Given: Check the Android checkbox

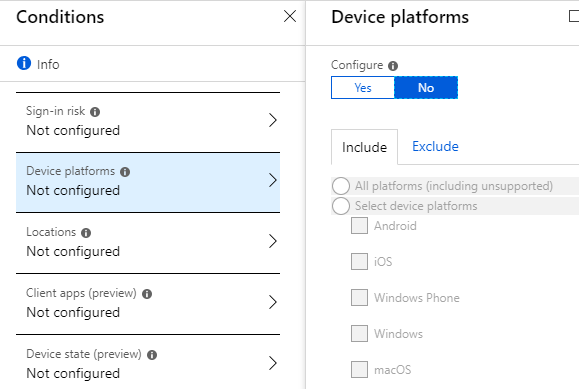Looking at the screenshot, I should pos(359,226).
